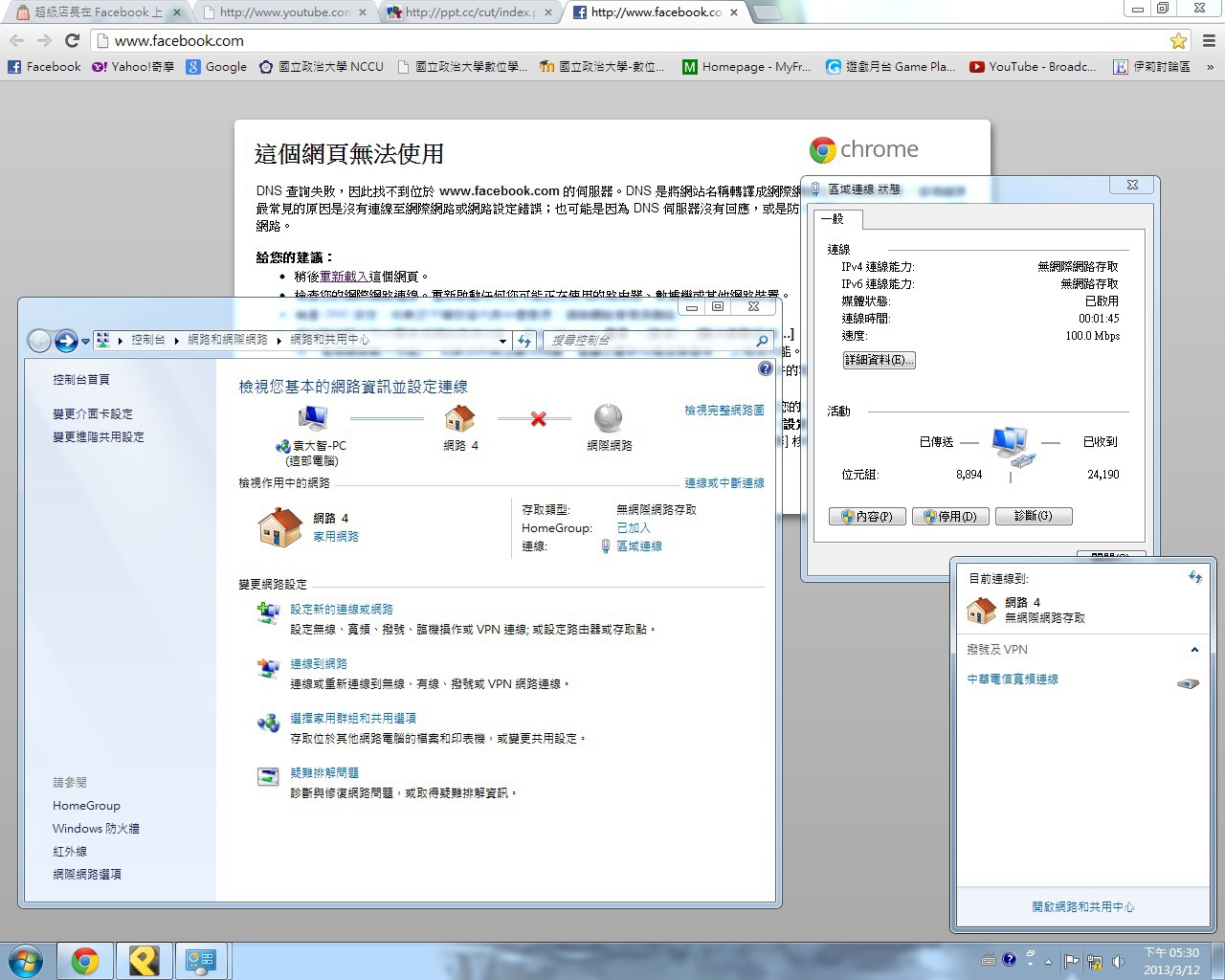
Task: Open the Control Panel address bar dropdown arrow
Action: (502, 341)
